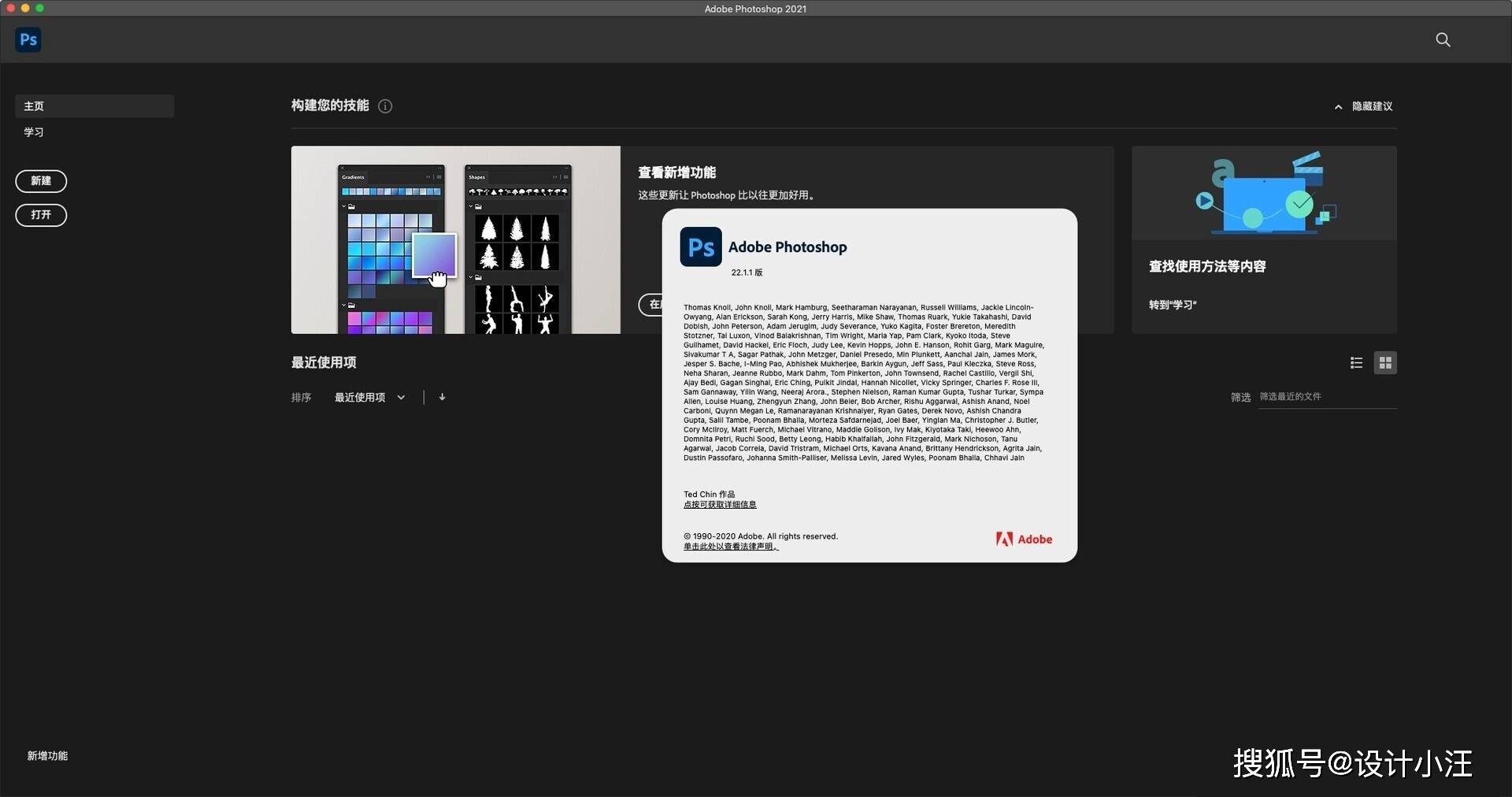Click the gradients and shapes preview thumbnail
Image resolution: width=1512 pixels, height=797 pixels.
456,239
